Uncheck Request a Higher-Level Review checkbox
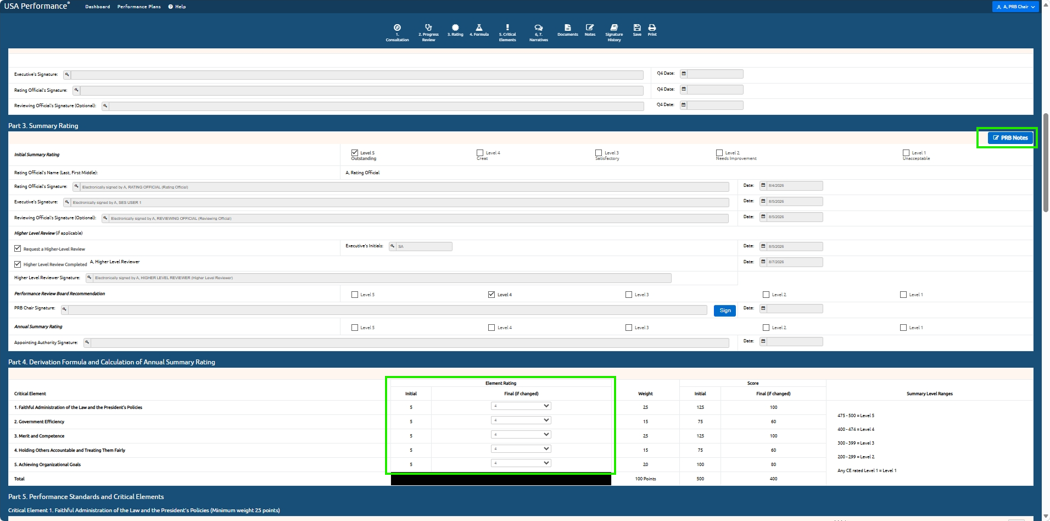This screenshot has height=521, width=1050. click(18, 248)
